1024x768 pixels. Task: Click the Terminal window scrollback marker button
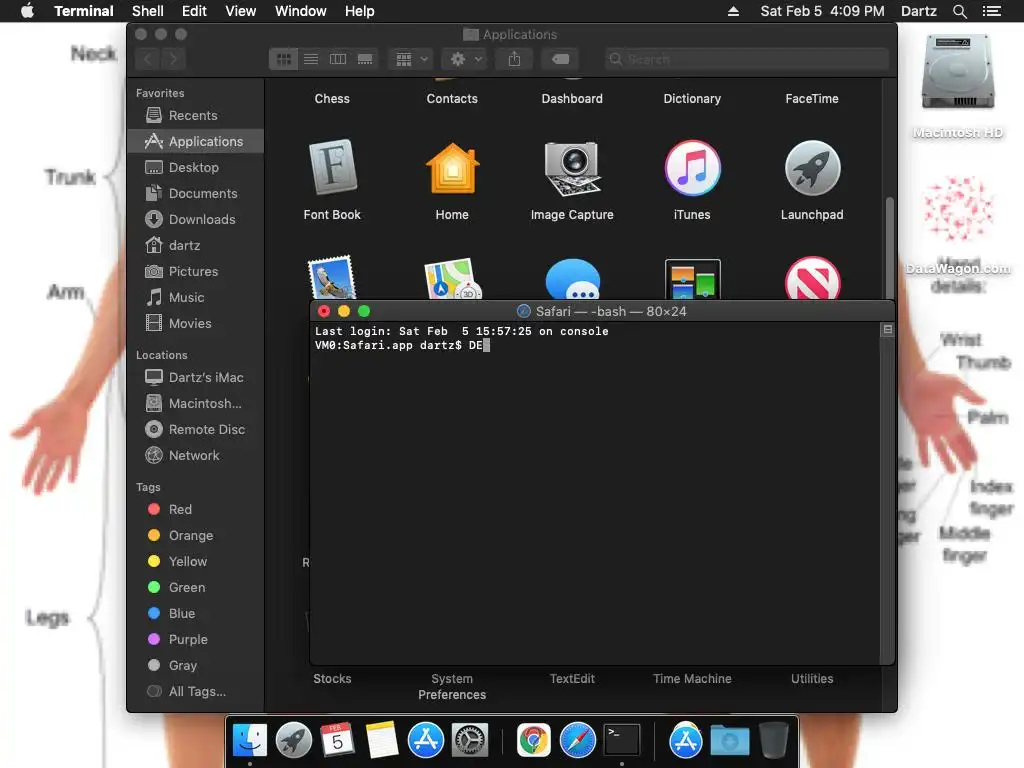[888, 330]
